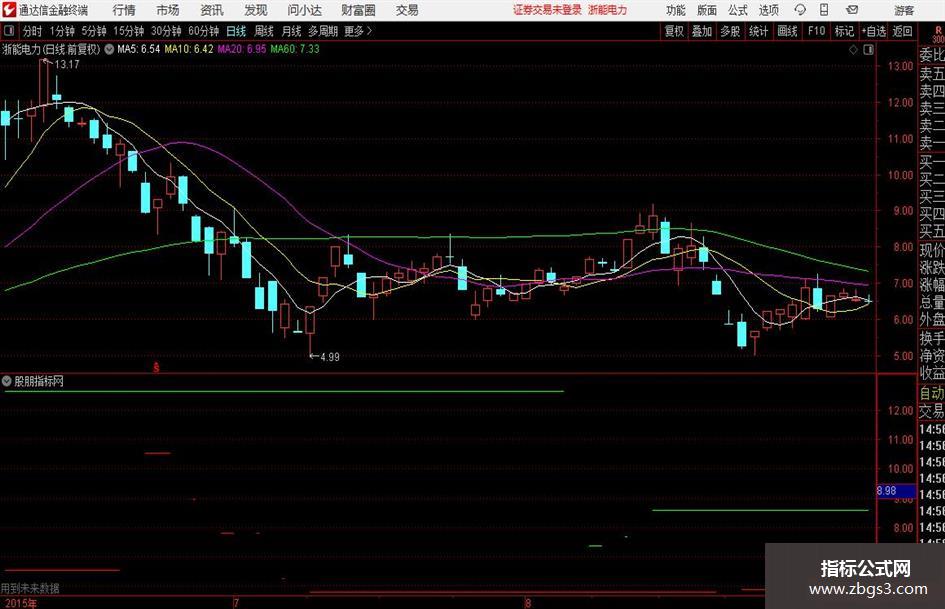945x609 pixels.
Task: Click the MA60: 7.33 label
Action: tap(295, 49)
